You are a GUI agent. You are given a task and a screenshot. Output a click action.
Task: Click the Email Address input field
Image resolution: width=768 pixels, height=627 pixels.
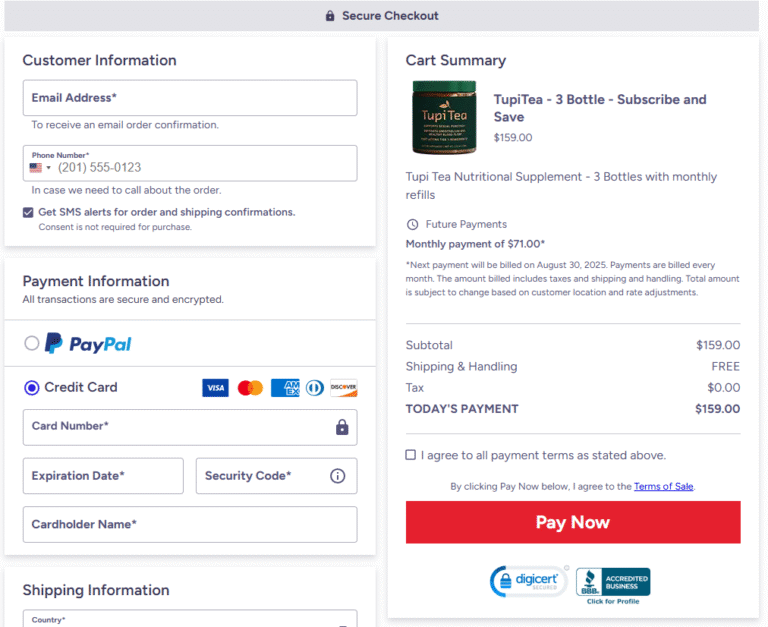pos(190,98)
